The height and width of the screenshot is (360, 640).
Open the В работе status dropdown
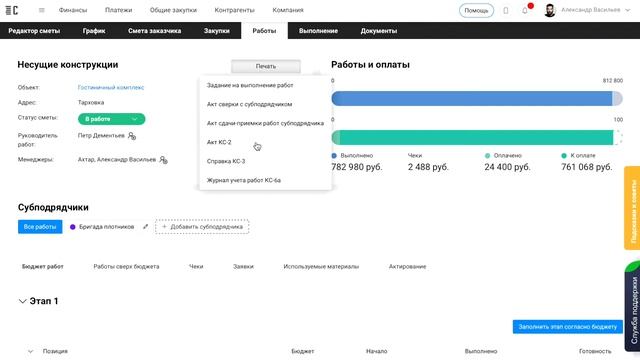(x=111, y=119)
